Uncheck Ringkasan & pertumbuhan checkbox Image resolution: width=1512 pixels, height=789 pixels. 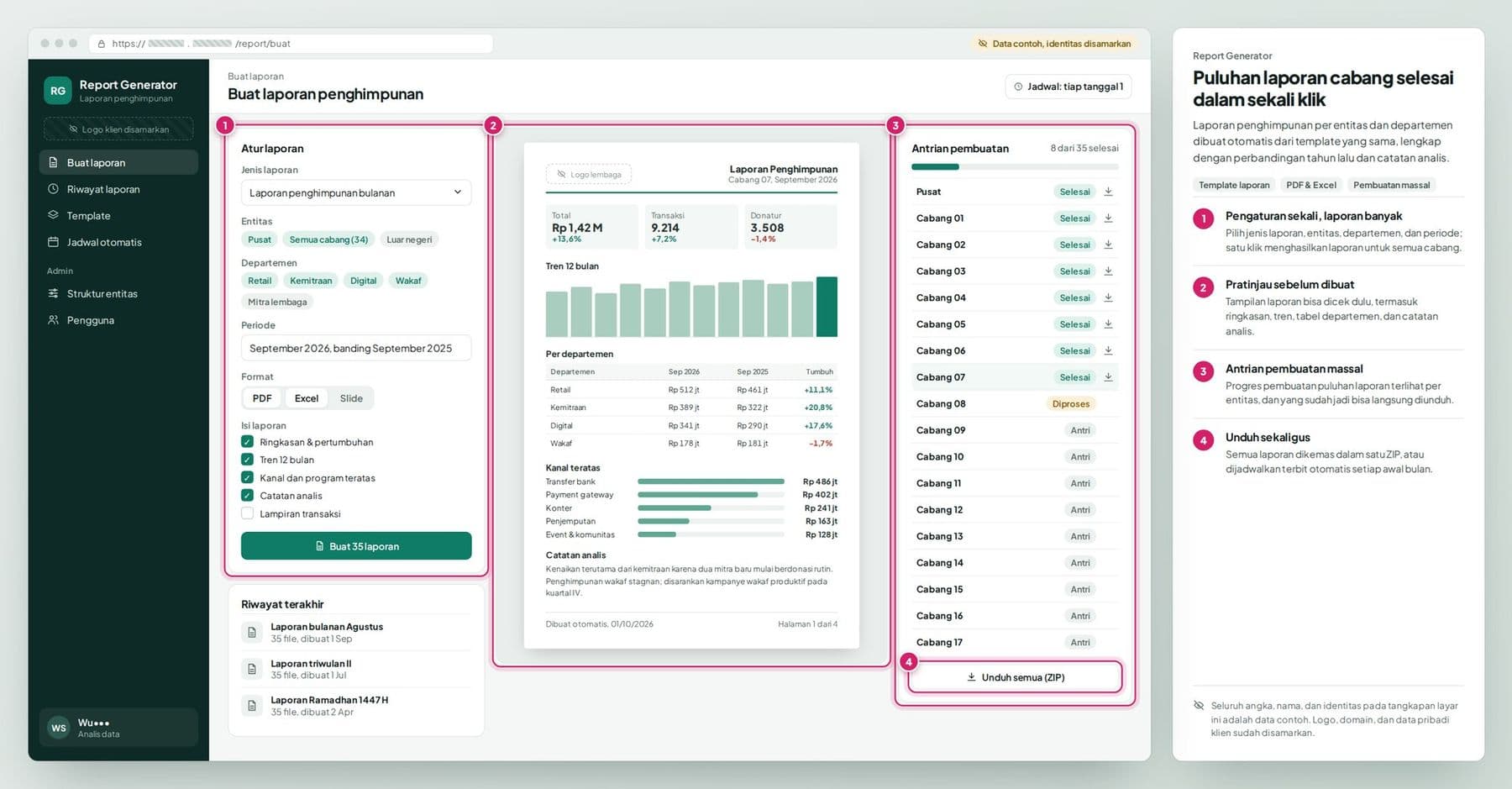pos(247,442)
